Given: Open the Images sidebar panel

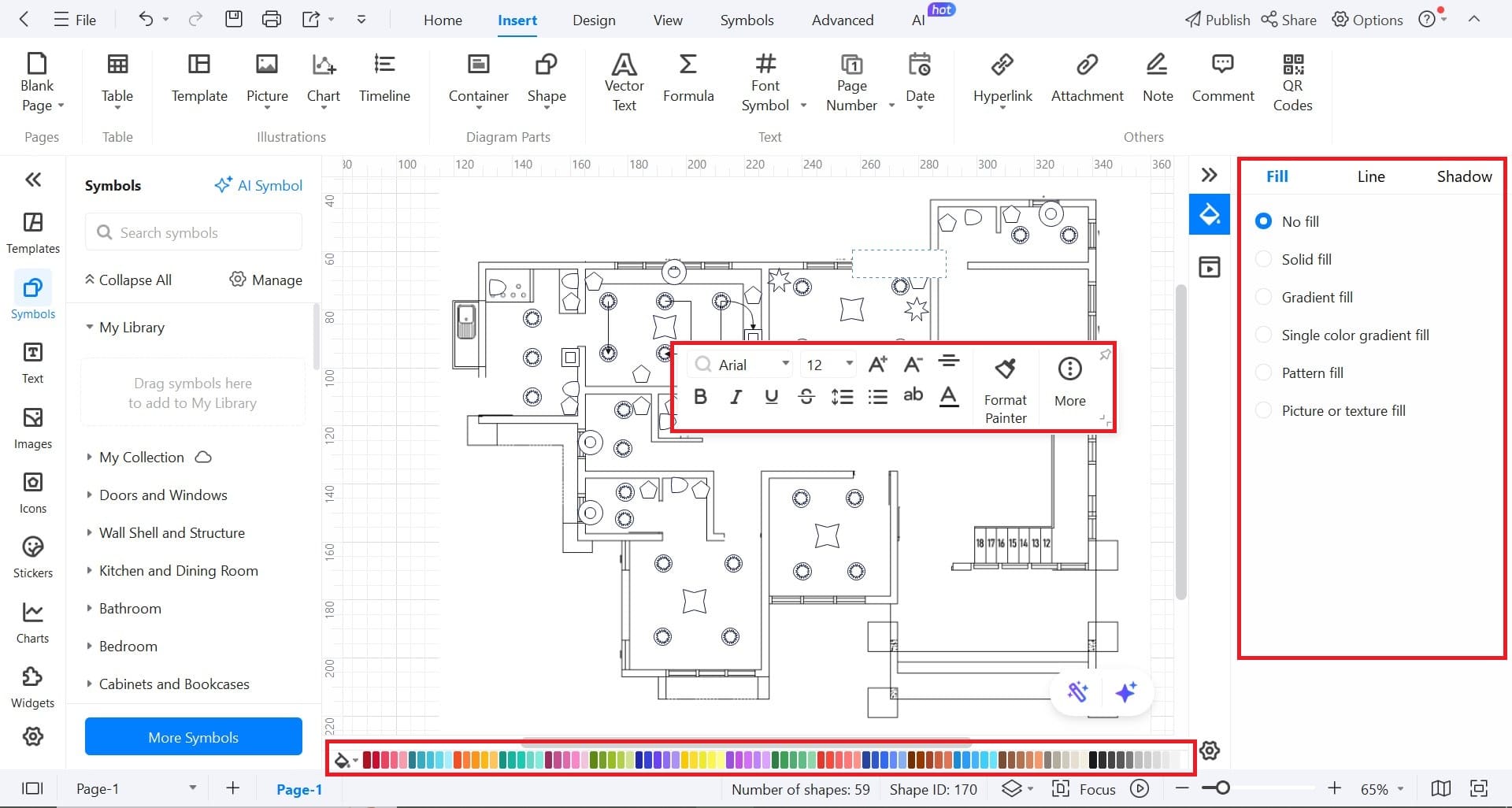Looking at the screenshot, I should (x=33, y=428).
